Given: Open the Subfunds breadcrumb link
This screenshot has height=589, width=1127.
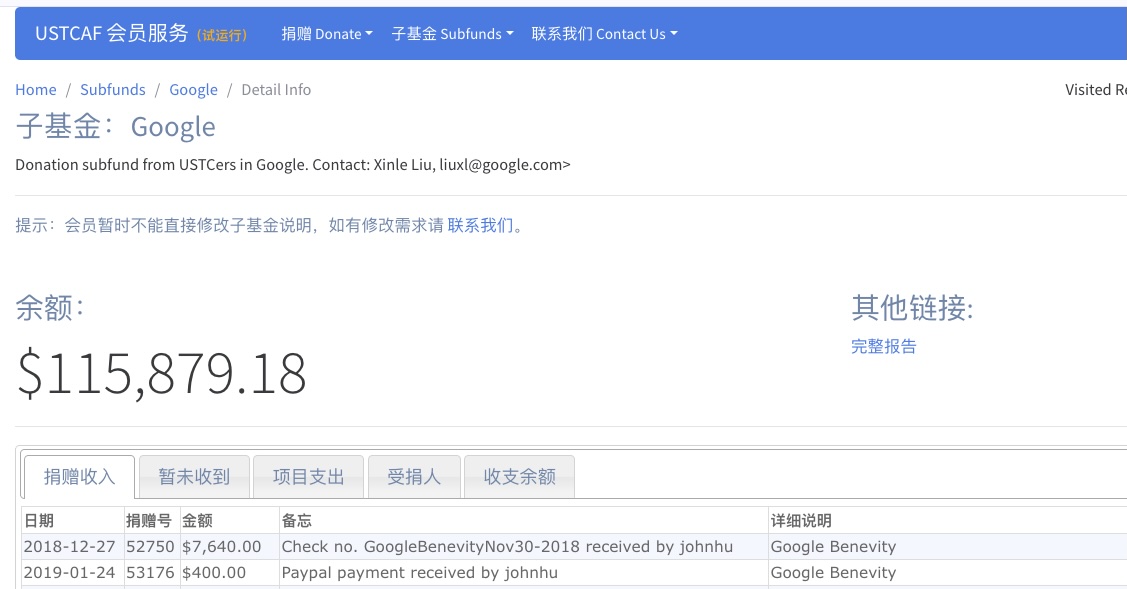Looking at the screenshot, I should click(x=112, y=89).
